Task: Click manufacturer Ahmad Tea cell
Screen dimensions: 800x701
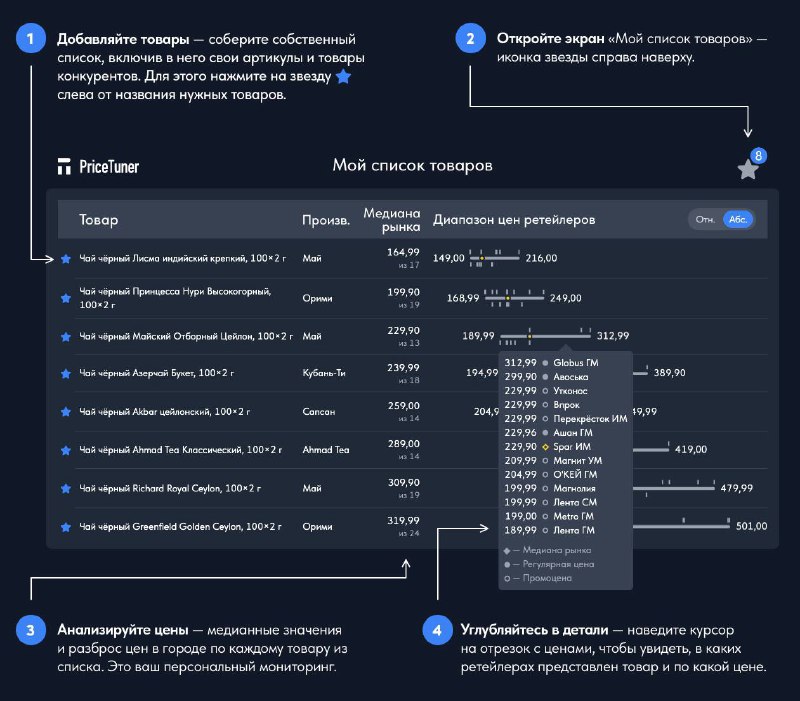Action: point(326,450)
